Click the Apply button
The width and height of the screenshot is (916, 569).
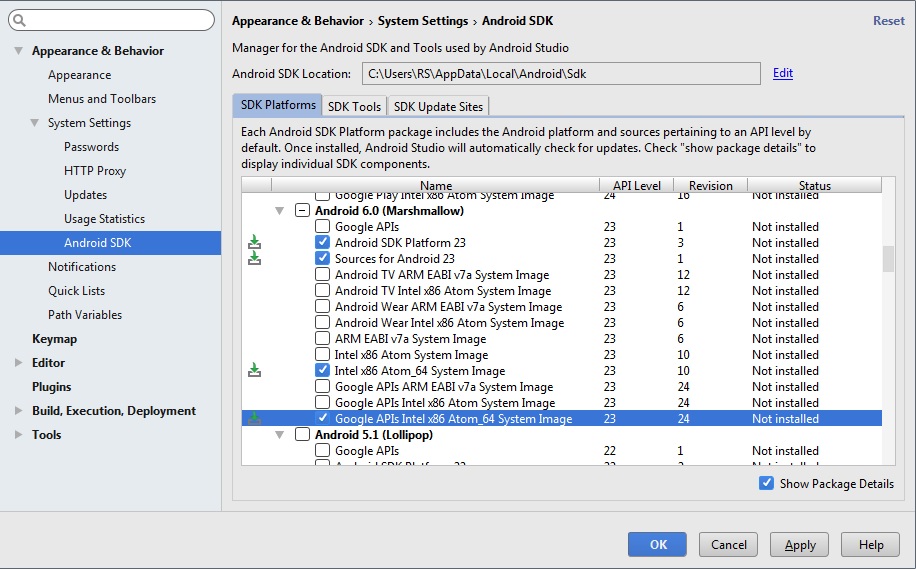click(x=800, y=544)
